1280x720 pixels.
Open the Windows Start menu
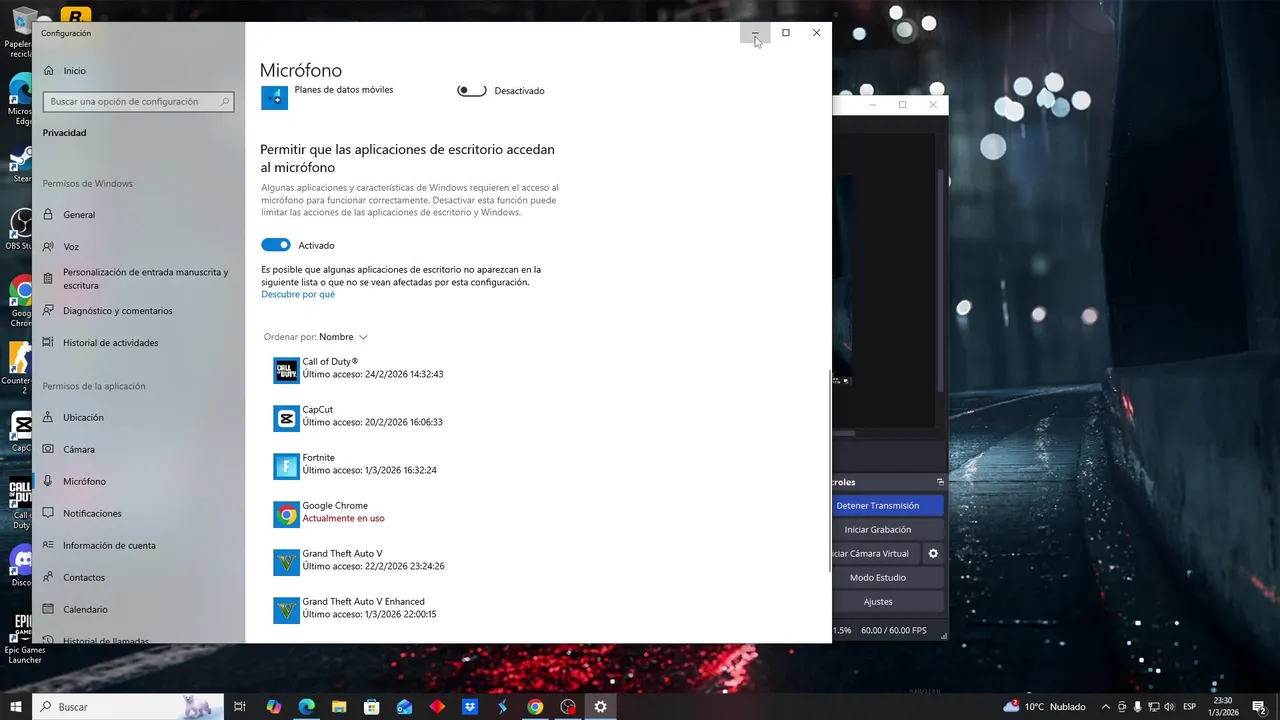pos(16,707)
